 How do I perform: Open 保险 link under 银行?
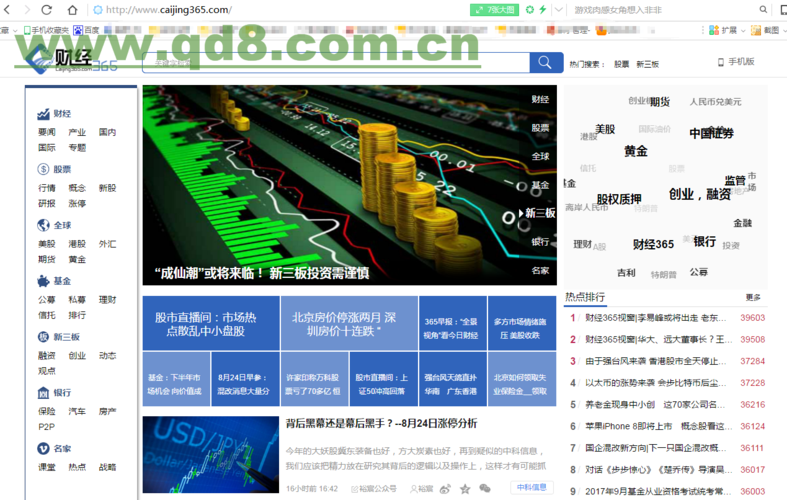point(47,411)
